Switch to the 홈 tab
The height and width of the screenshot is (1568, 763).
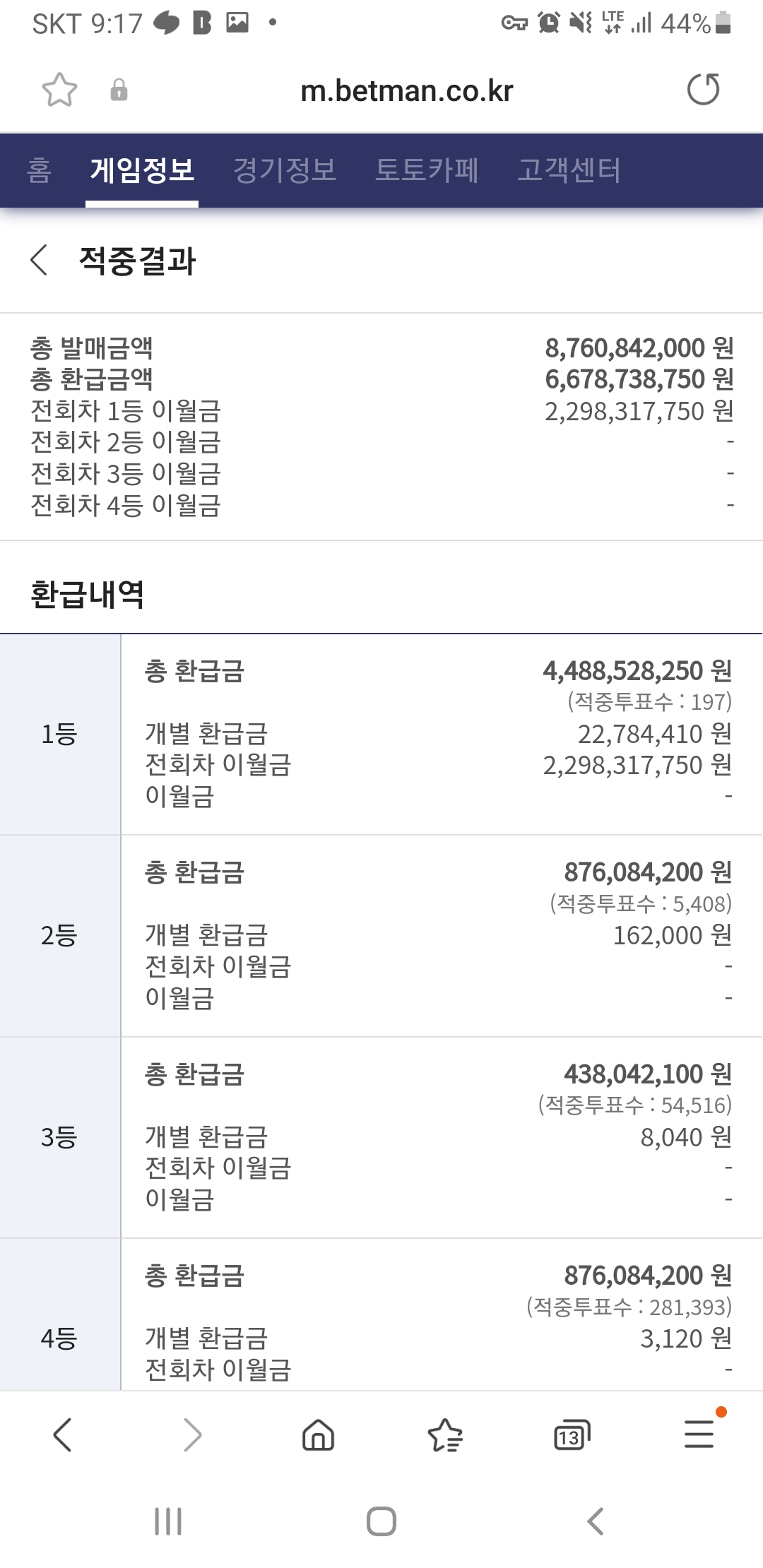[40, 170]
